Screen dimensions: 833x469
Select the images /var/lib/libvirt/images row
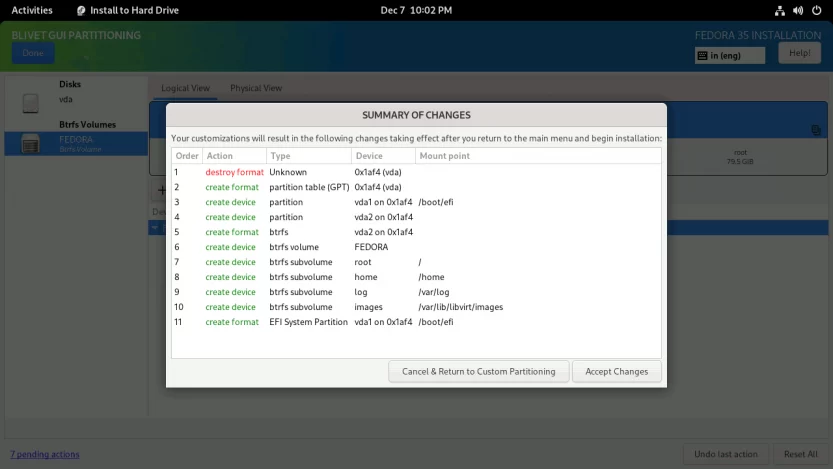416,307
